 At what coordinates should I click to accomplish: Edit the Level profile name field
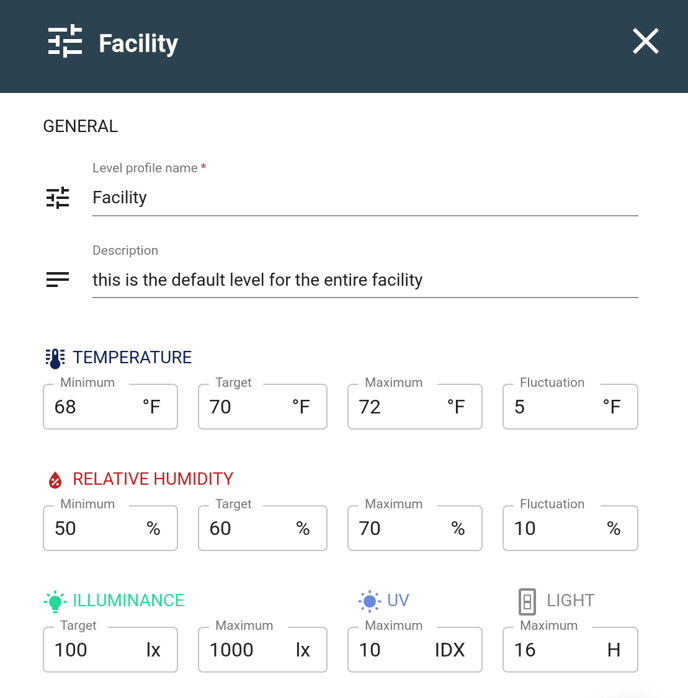[x=365, y=198]
